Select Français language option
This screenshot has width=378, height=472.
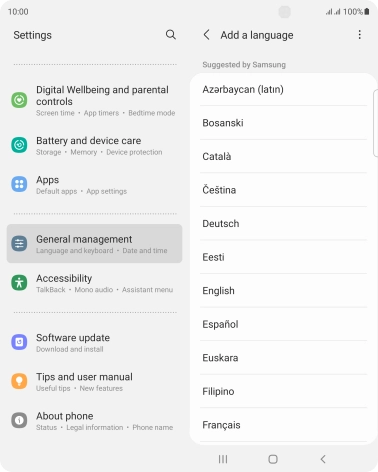tap(283, 425)
